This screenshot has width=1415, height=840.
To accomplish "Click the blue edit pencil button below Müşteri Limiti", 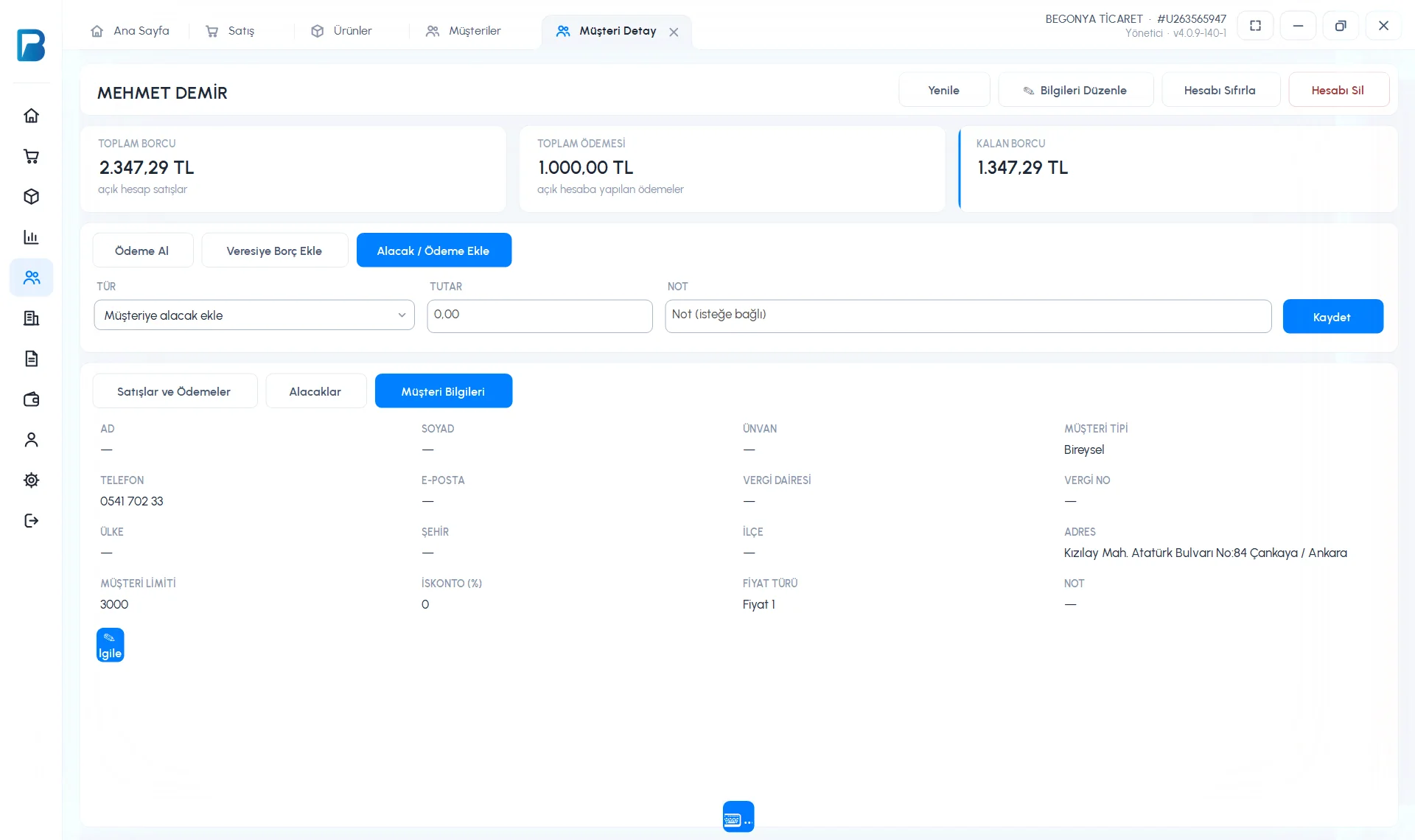I will [110, 645].
